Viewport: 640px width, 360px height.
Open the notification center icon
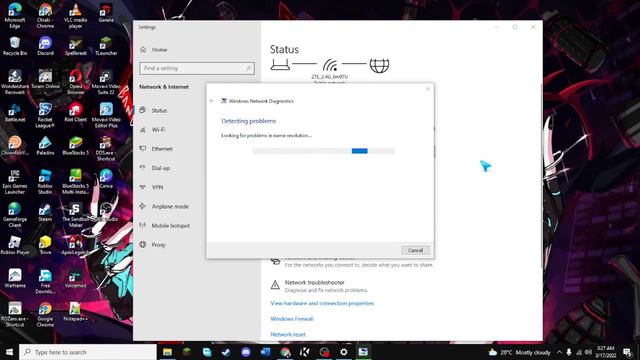(x=627, y=352)
